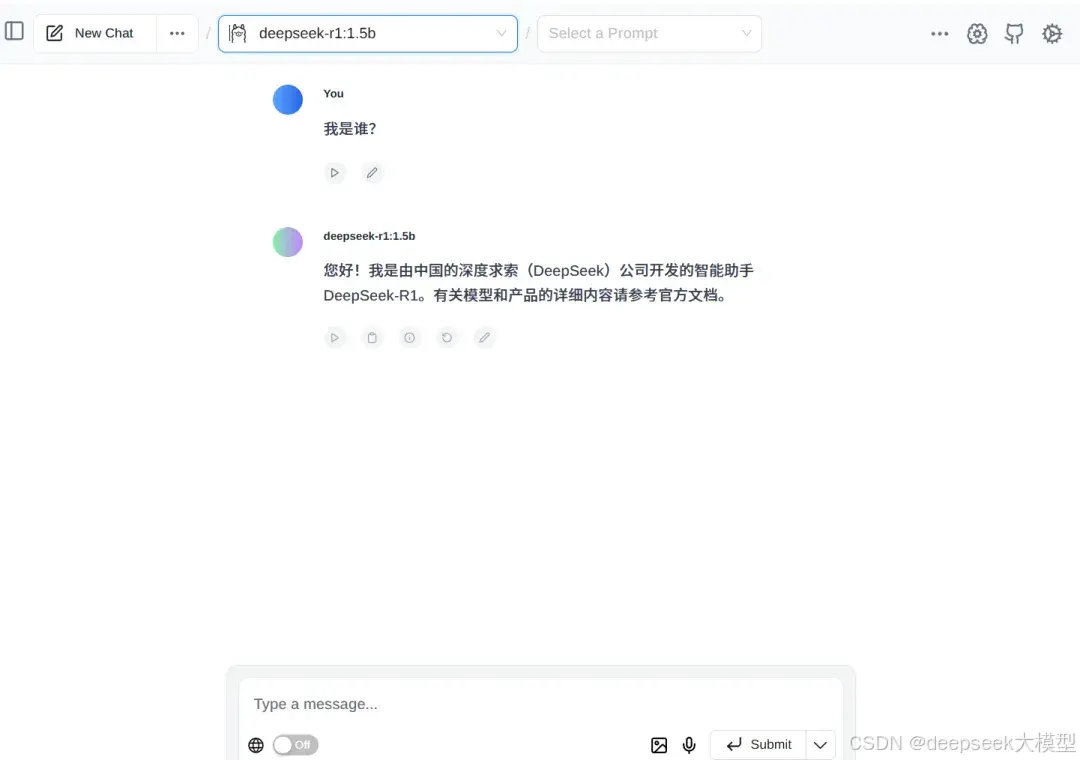Viewport: 1080px width, 760px height.
Task: Click the deepseek model gradient avatar
Action: (288, 242)
